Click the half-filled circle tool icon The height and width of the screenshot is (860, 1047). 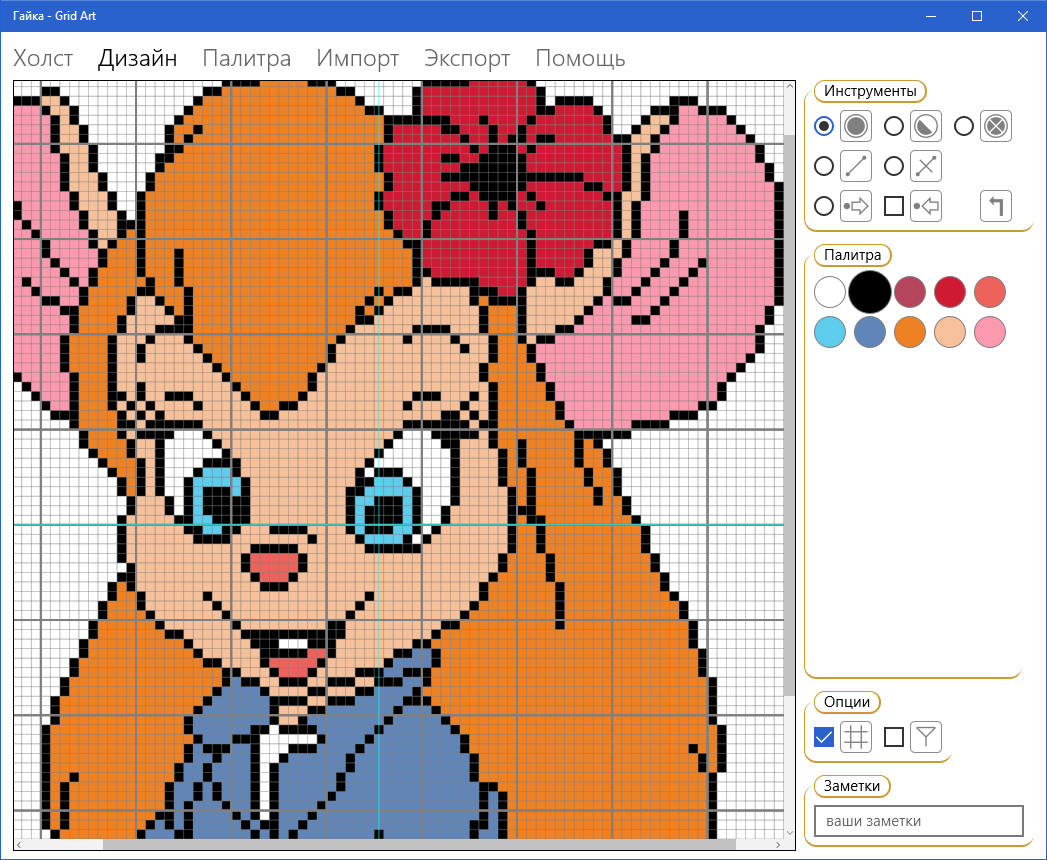[x=925, y=126]
